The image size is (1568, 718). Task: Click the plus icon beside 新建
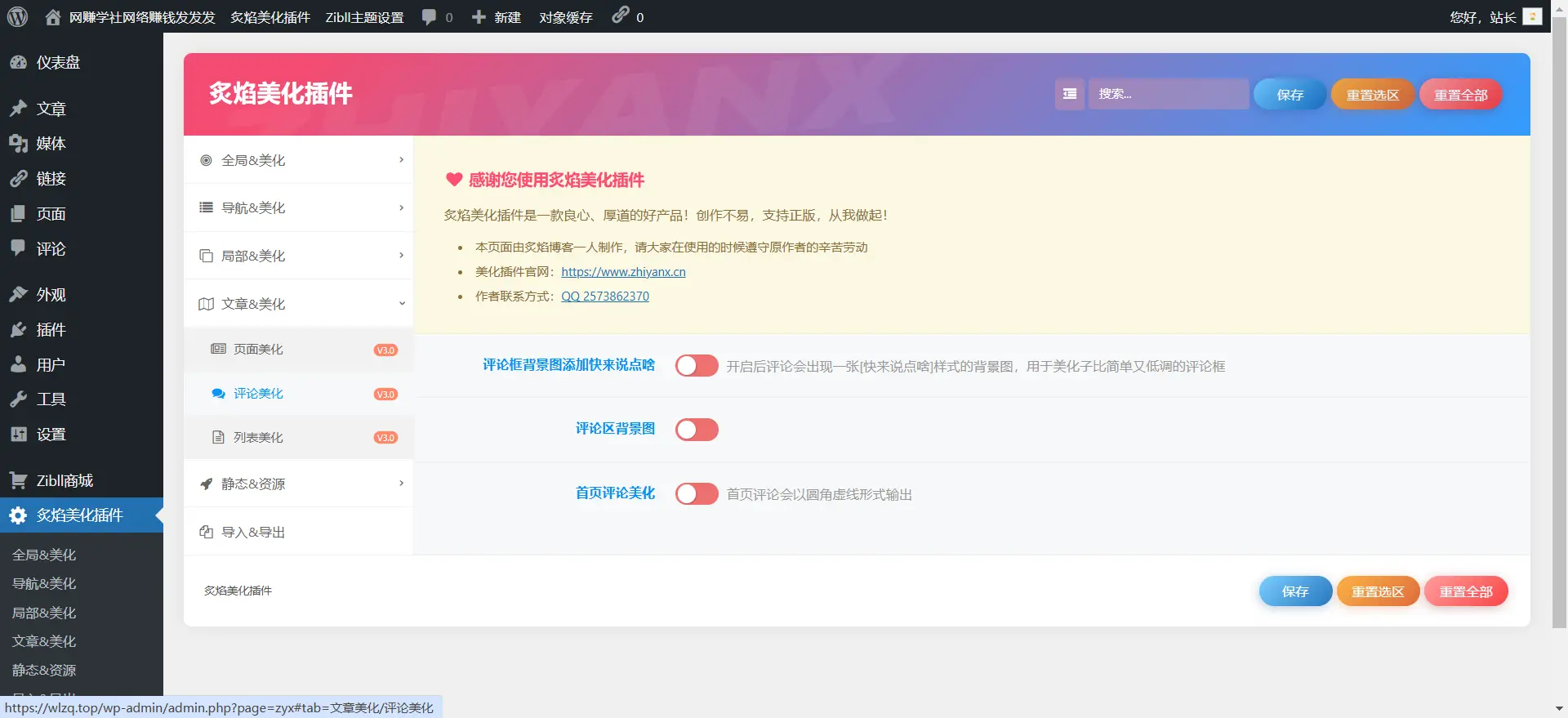tap(479, 17)
